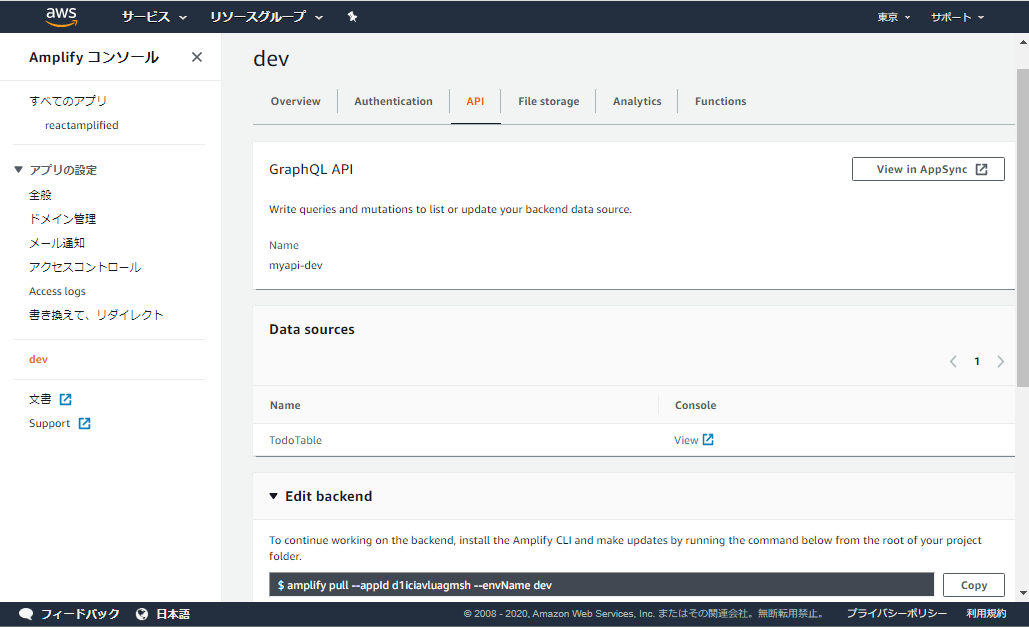Screen dimensions: 1029x627
Task: Copy the amplify pull command
Action: [974, 585]
